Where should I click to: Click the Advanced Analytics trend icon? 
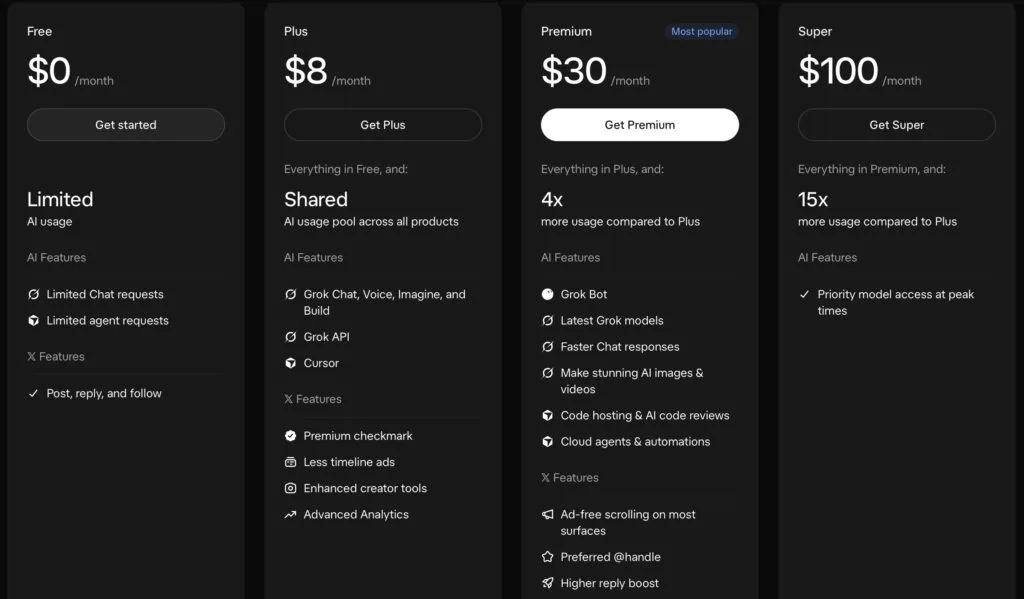(x=291, y=515)
